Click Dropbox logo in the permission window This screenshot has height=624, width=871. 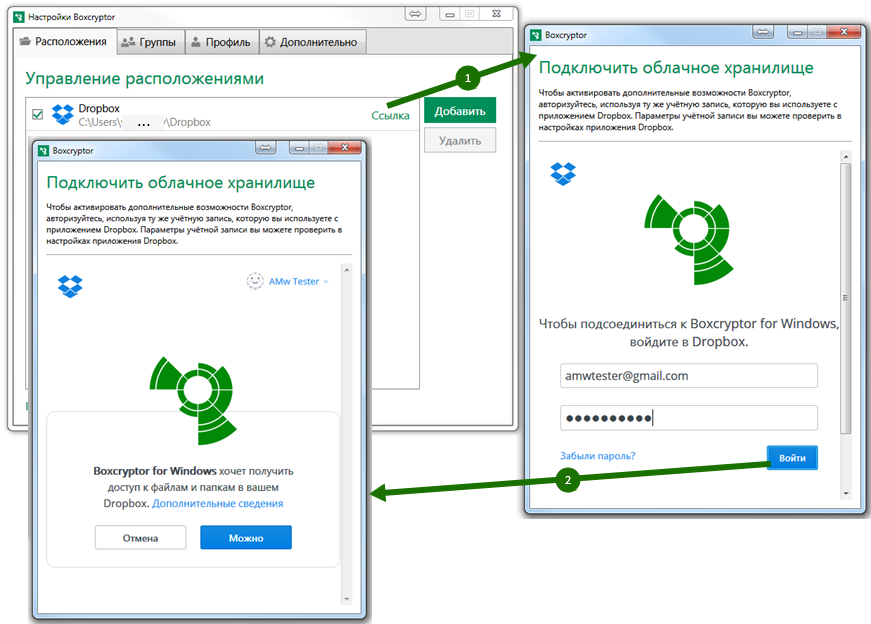pos(70,286)
